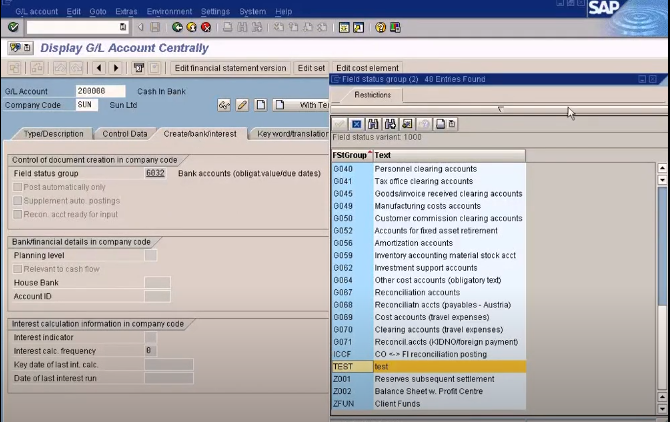Click the House Bank field

tap(157, 282)
